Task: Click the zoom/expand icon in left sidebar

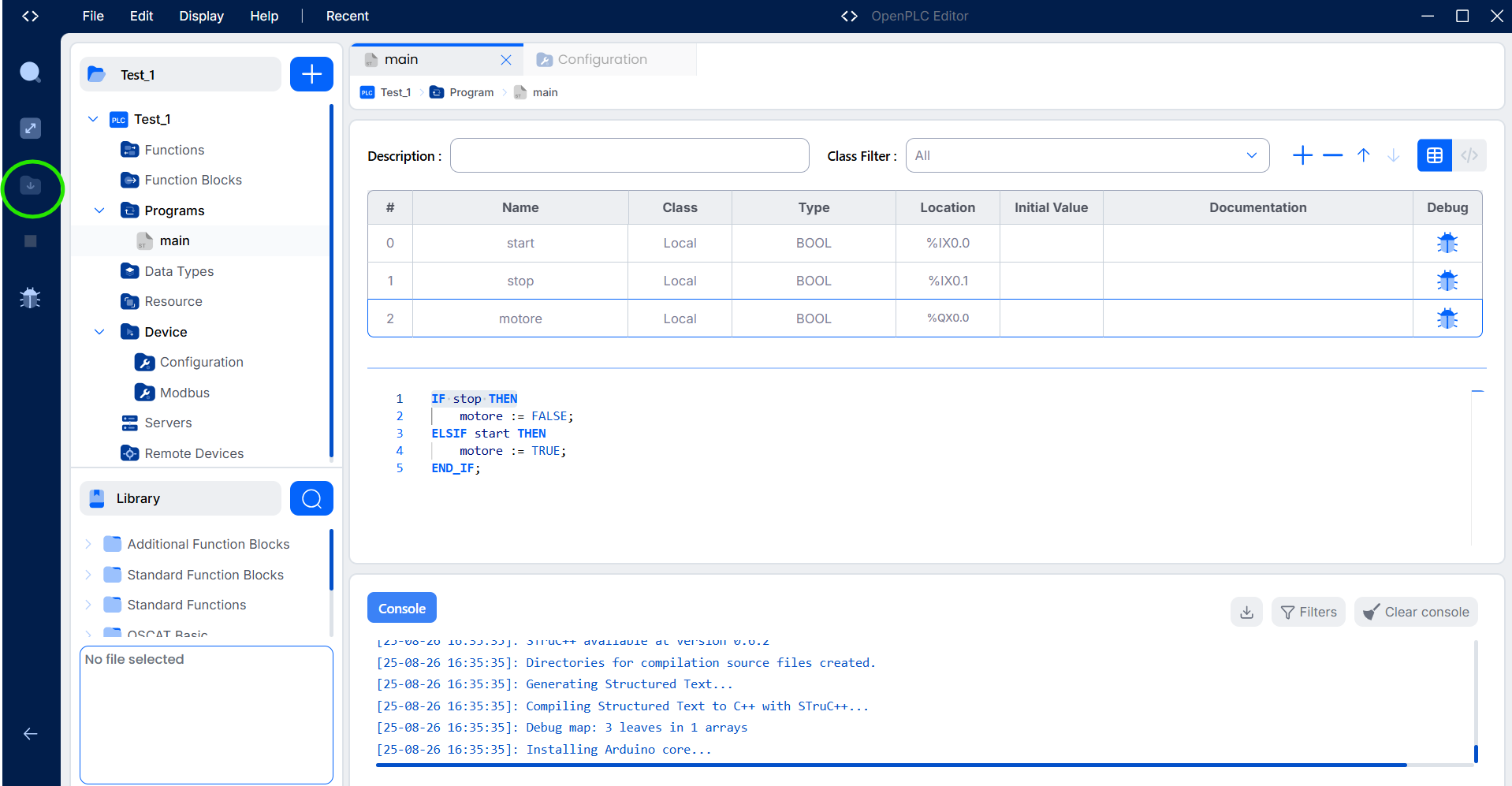Action: click(x=30, y=129)
